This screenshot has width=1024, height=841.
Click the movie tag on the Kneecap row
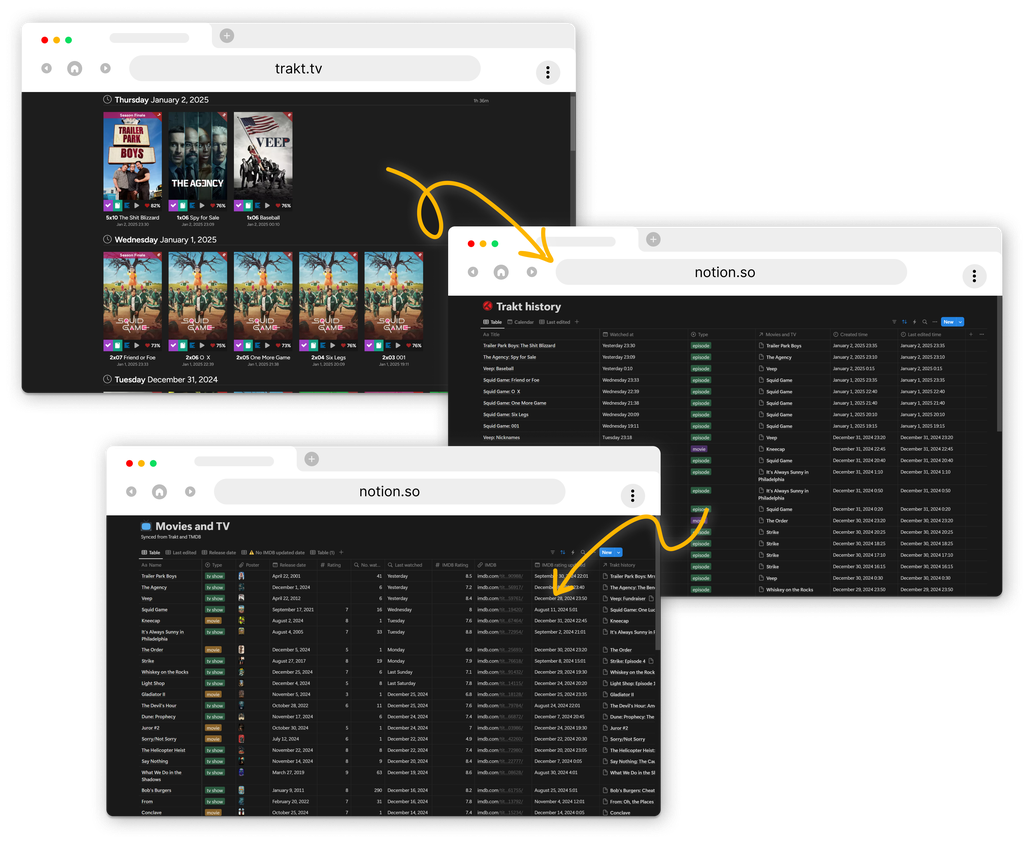click(699, 449)
